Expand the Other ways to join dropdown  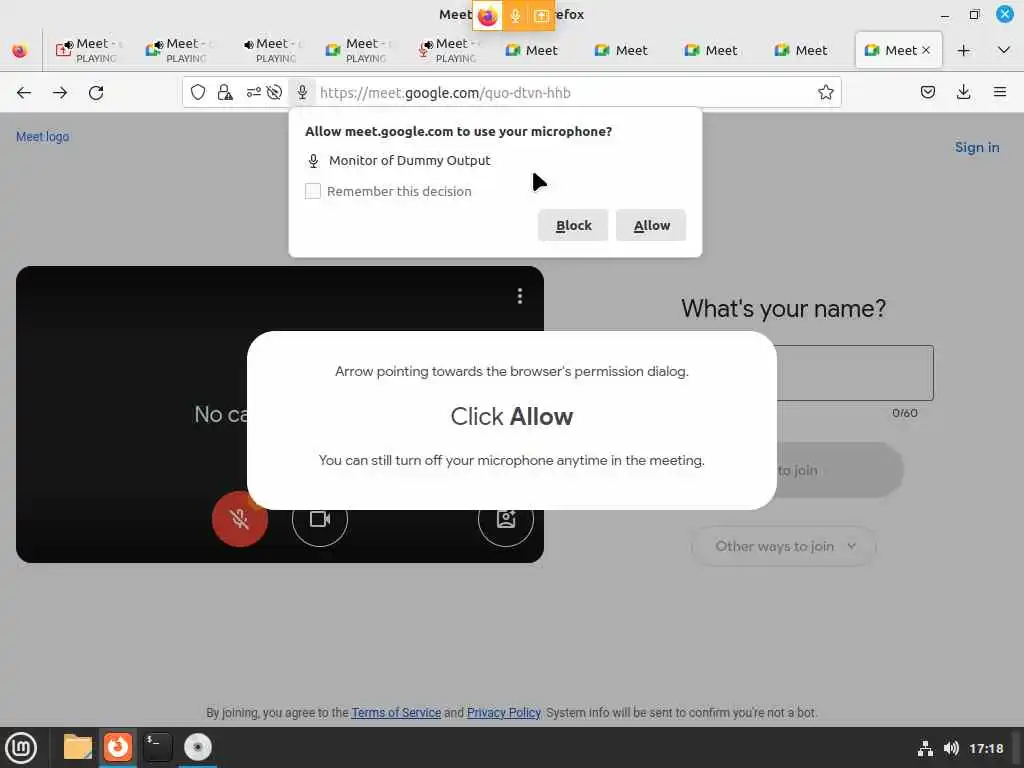[784, 546]
